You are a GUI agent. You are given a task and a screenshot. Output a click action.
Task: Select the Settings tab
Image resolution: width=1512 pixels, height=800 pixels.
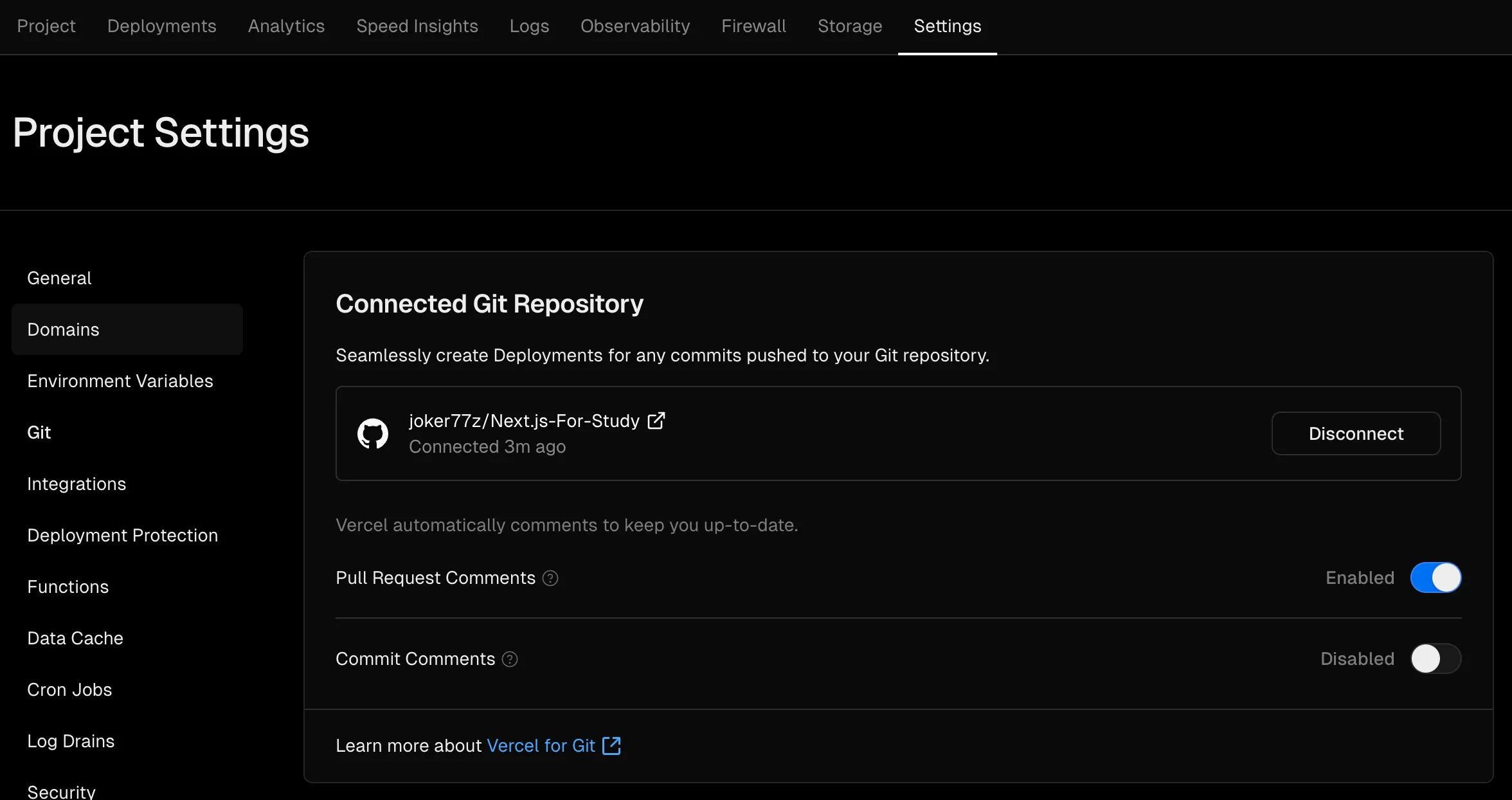pos(948,26)
